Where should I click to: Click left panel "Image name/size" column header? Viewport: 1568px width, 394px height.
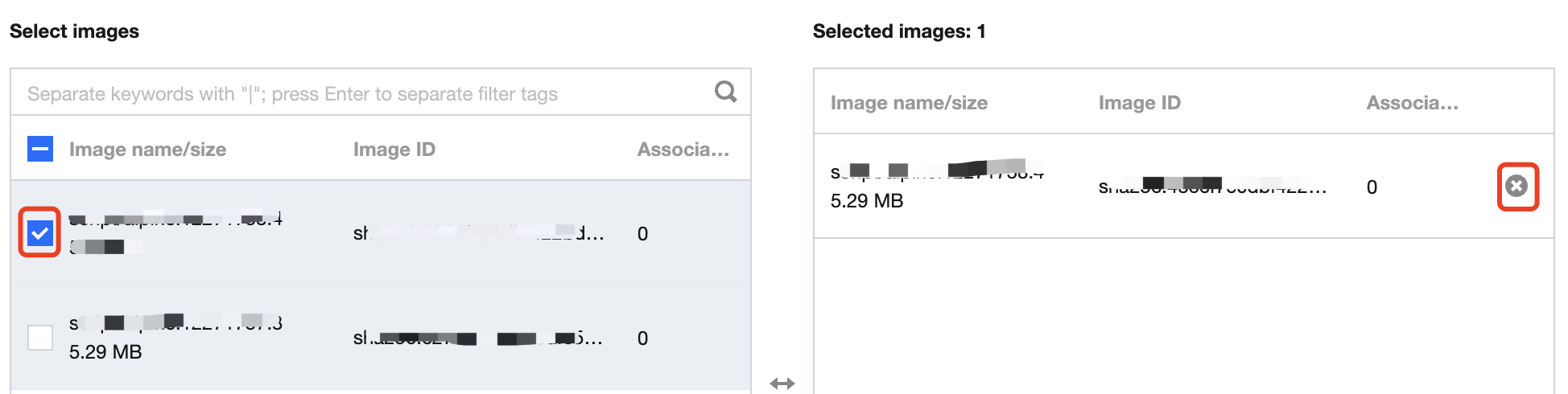147,150
